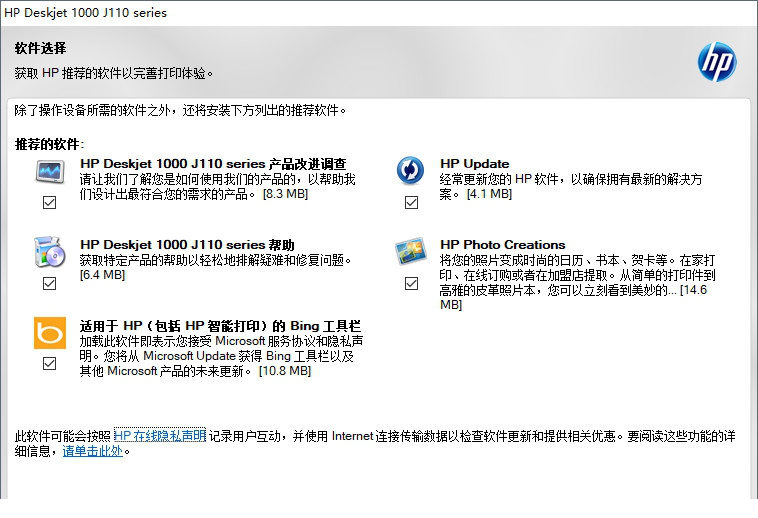
Task: Click the Deskjet help disc icon
Action: (50, 252)
